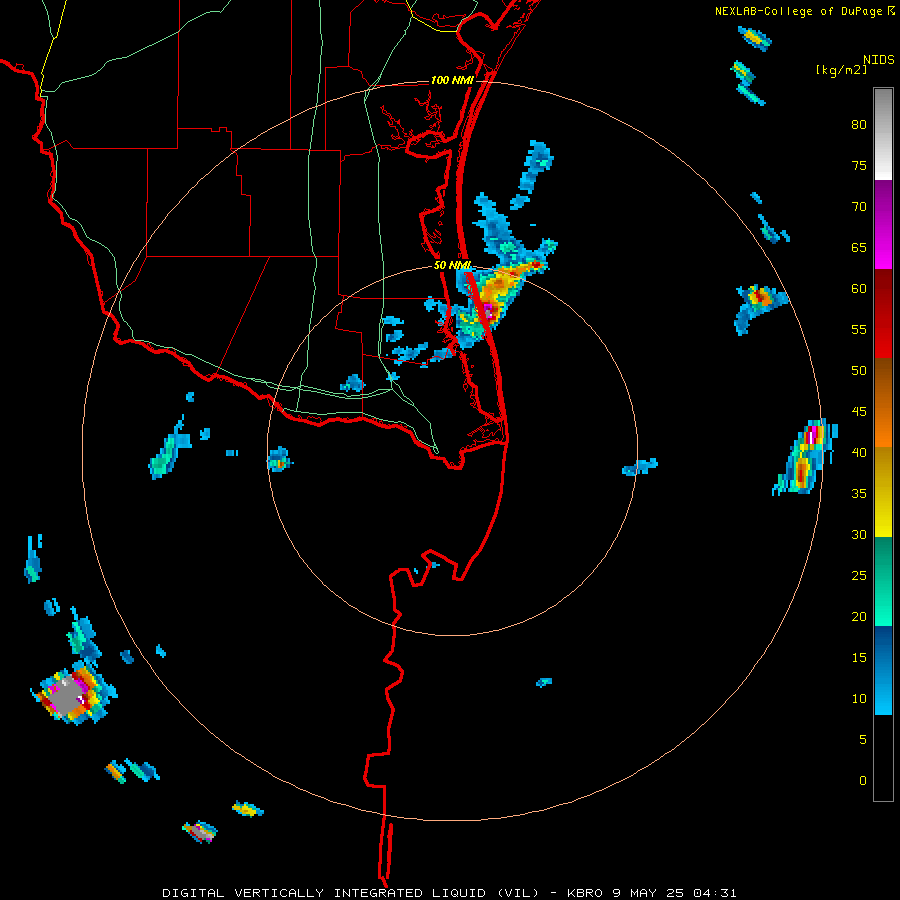Click the 0 value on the color scale
This screenshot has width=900, height=900.
(863, 781)
